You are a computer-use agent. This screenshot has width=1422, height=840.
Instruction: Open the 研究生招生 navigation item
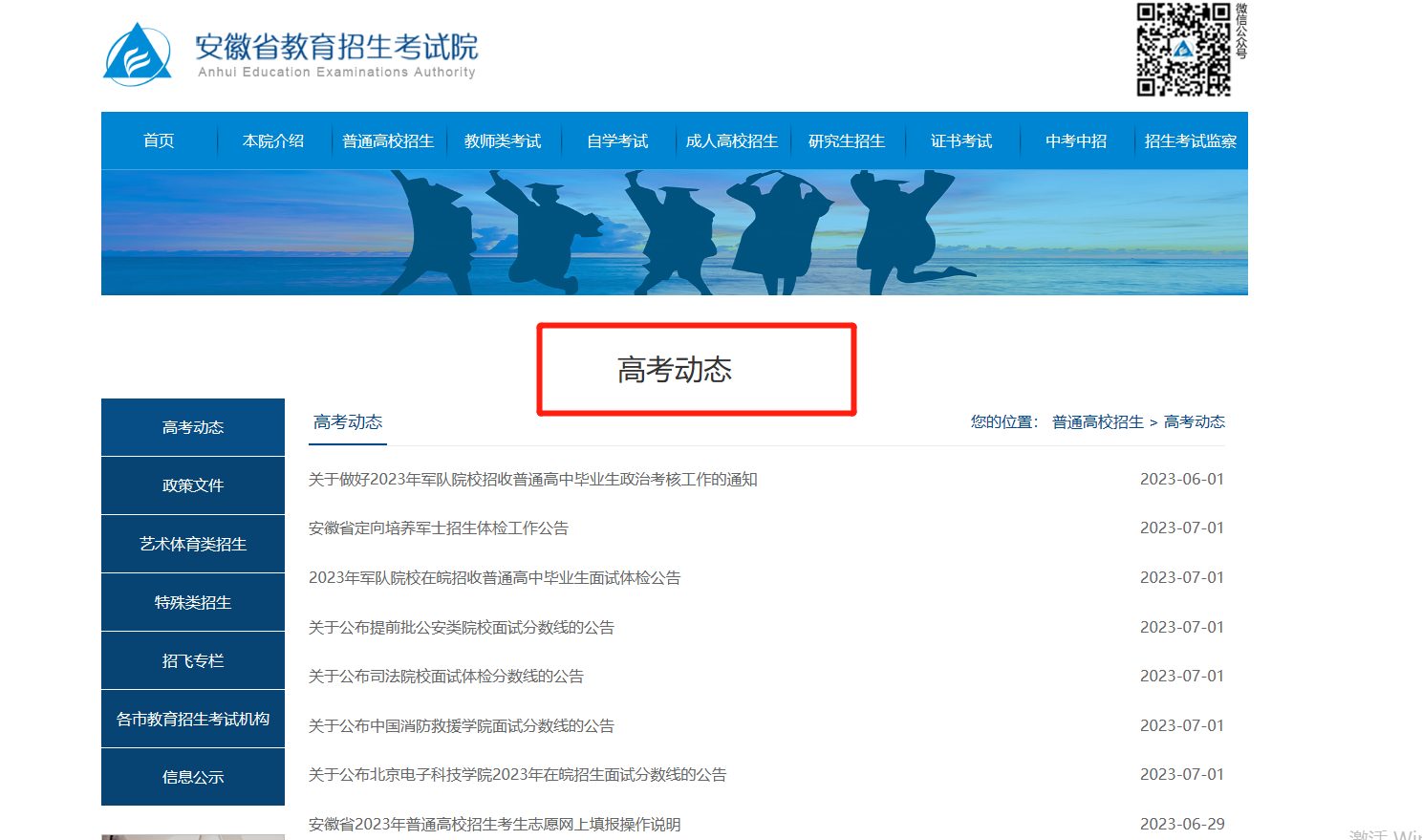click(847, 141)
